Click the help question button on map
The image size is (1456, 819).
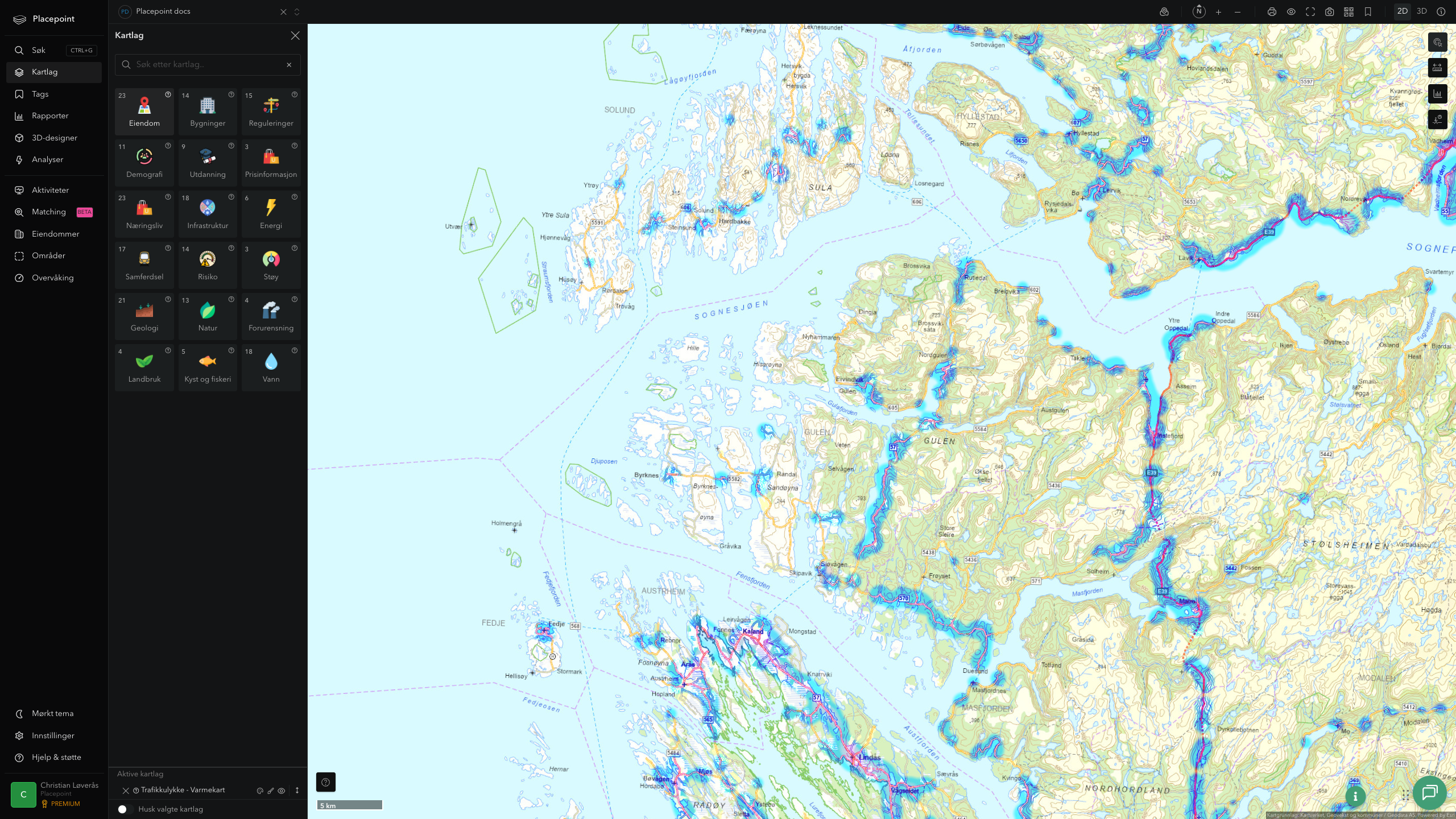pos(326,782)
